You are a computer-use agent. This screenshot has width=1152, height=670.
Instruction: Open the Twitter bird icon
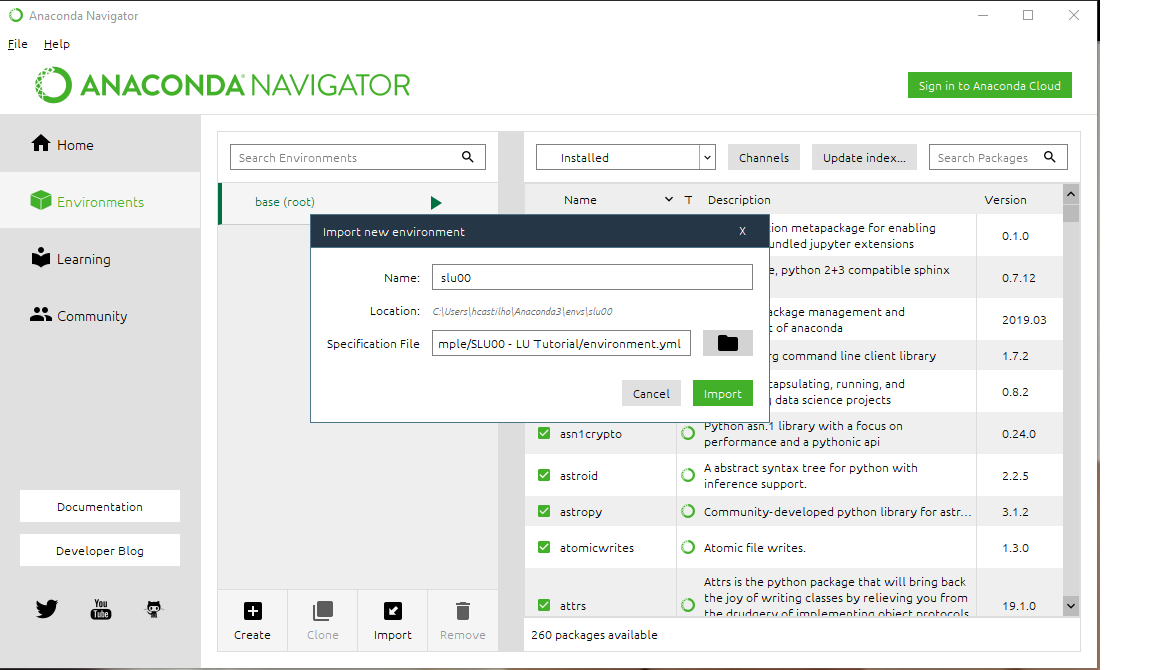[x=47, y=608]
